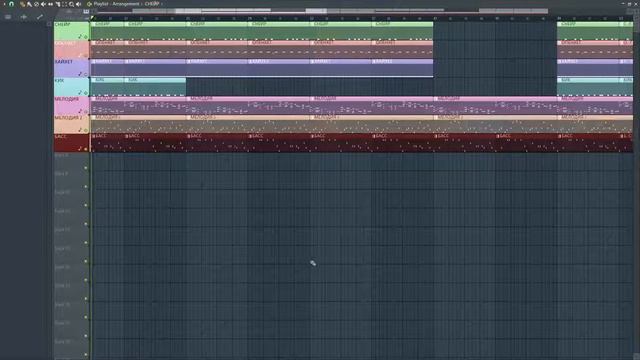
Task: Choose the dashed-rectangle Select tool
Action: pos(64,4)
